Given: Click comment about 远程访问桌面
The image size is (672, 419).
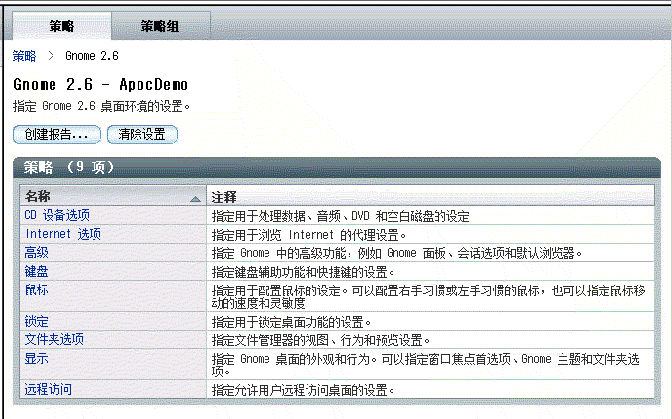Looking at the screenshot, I should point(303,390).
